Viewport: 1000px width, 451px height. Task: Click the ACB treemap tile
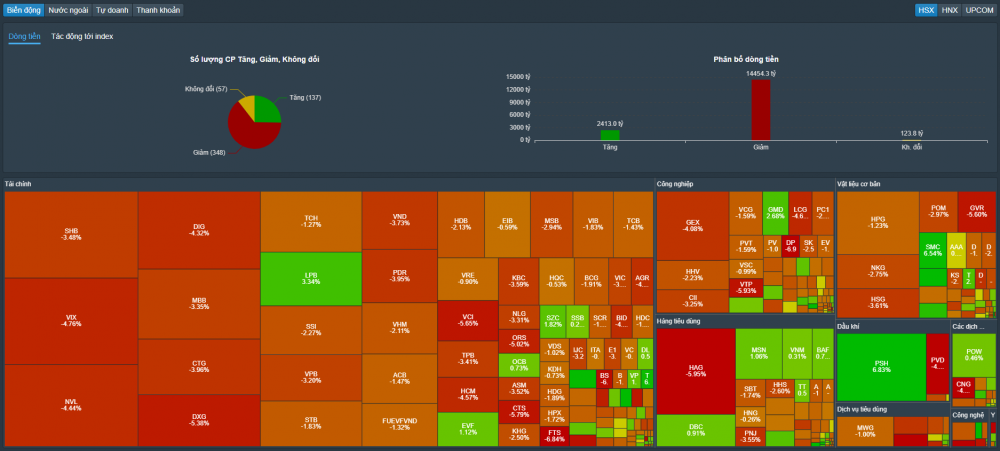[400, 378]
